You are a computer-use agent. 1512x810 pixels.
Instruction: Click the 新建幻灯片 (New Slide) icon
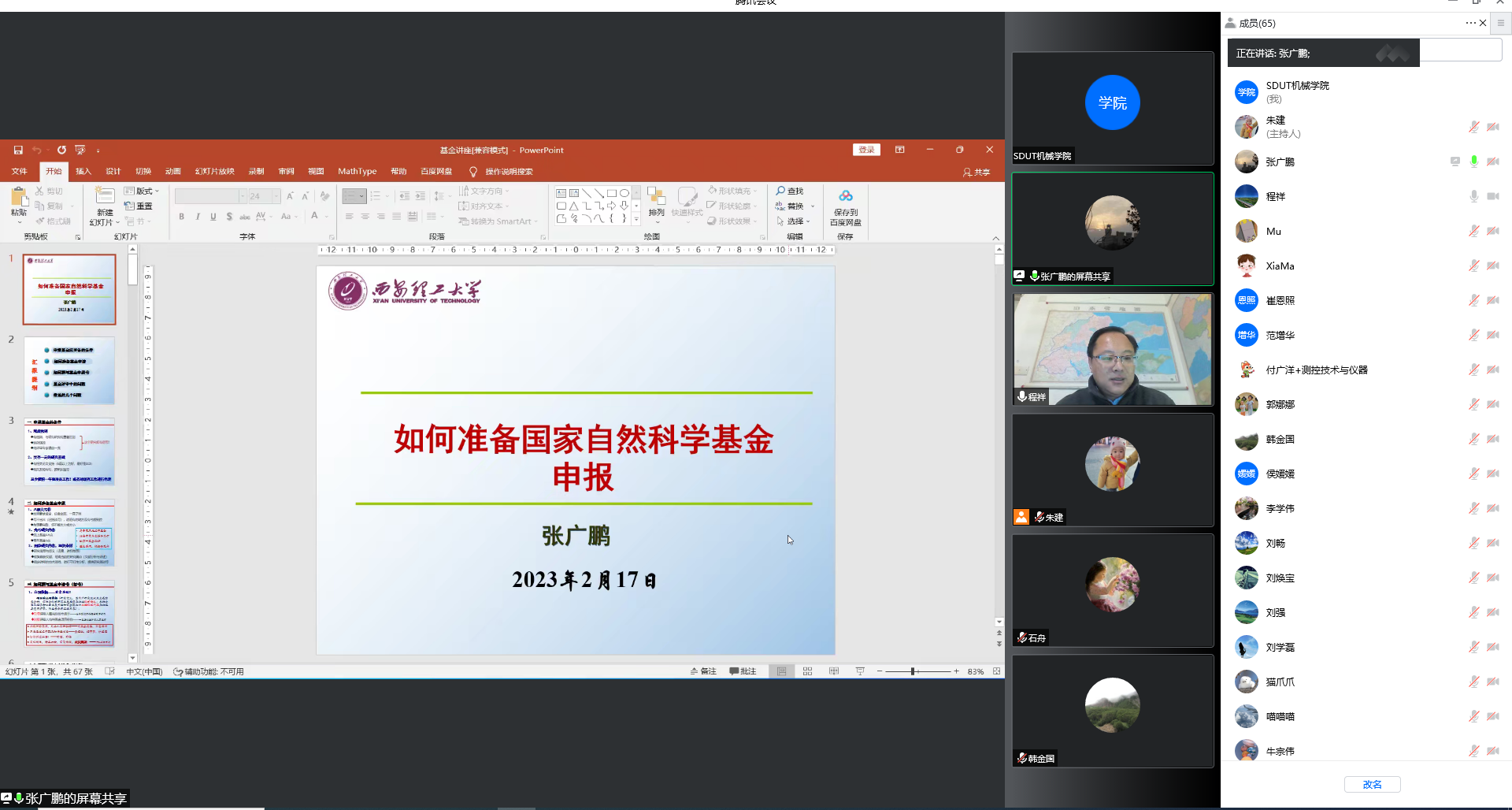coord(105,196)
